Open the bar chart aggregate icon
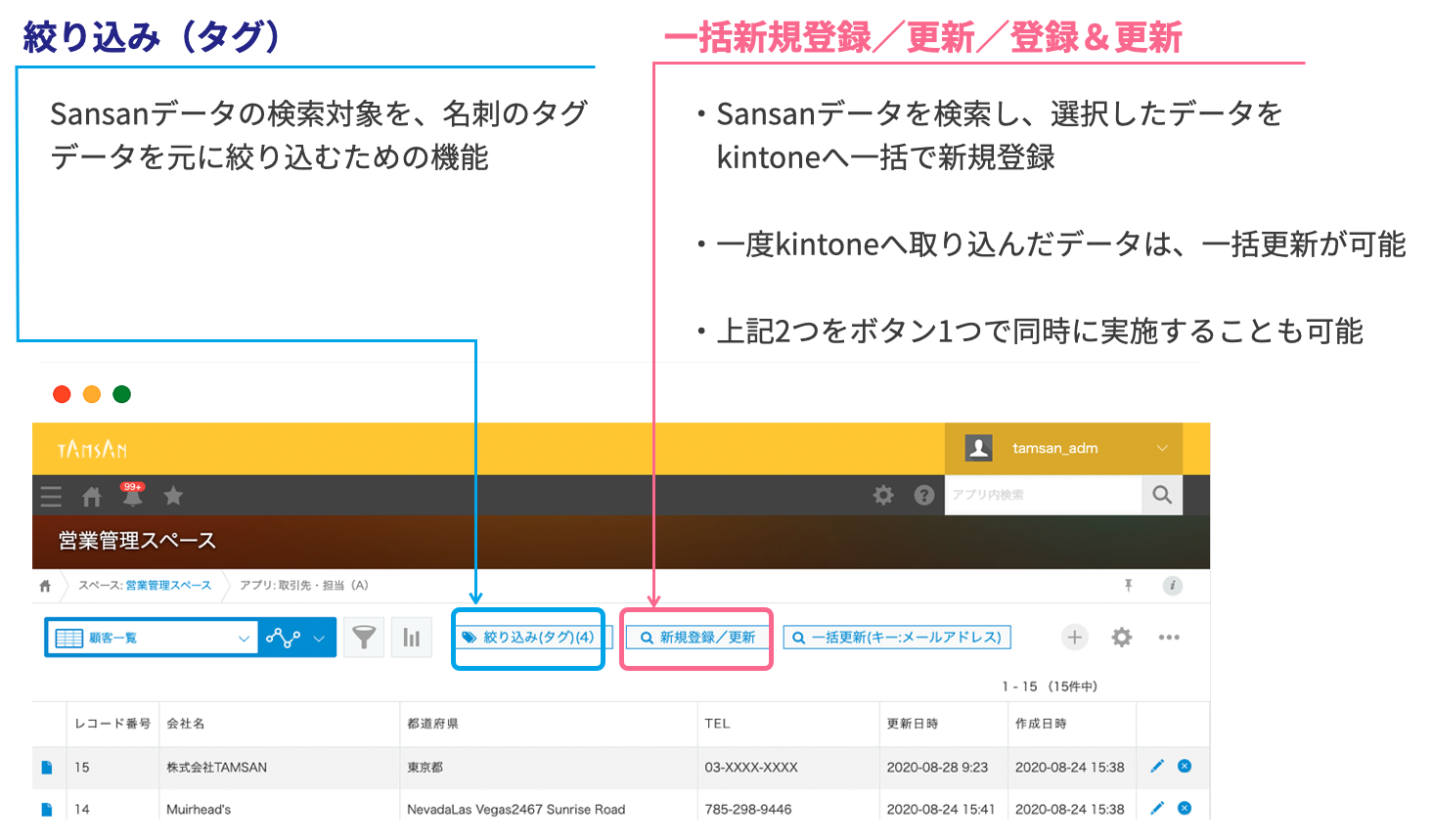Viewport: 1433px width, 840px height. click(x=412, y=638)
